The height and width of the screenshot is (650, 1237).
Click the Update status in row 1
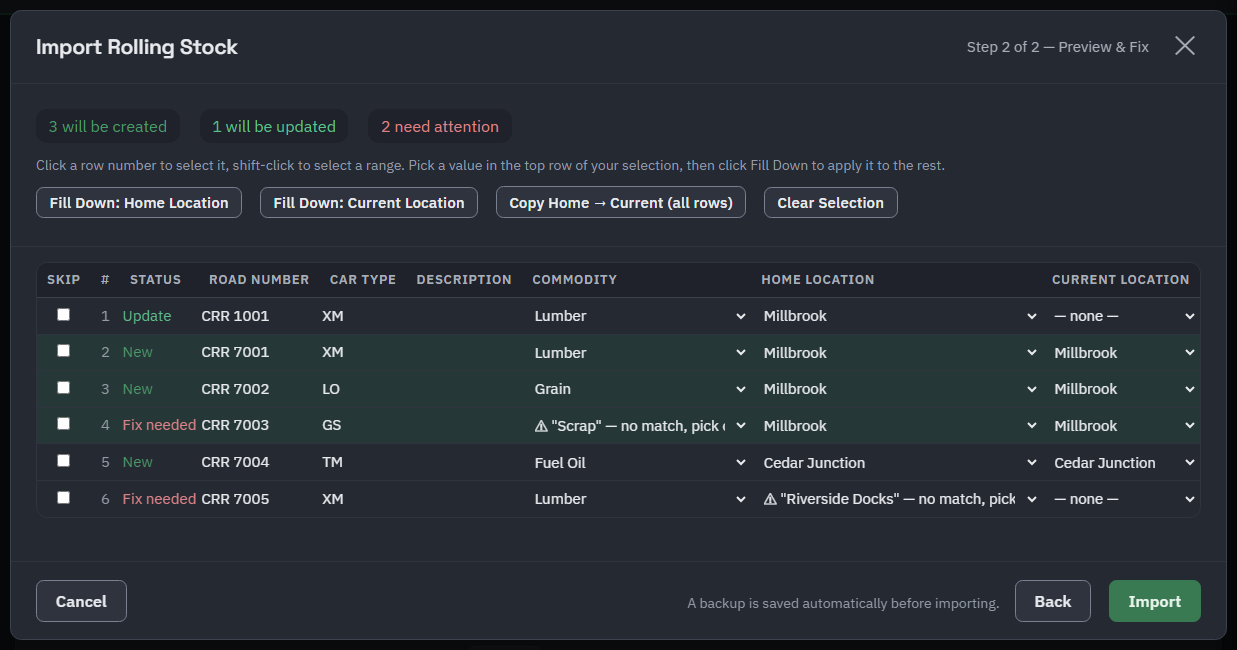click(x=147, y=316)
